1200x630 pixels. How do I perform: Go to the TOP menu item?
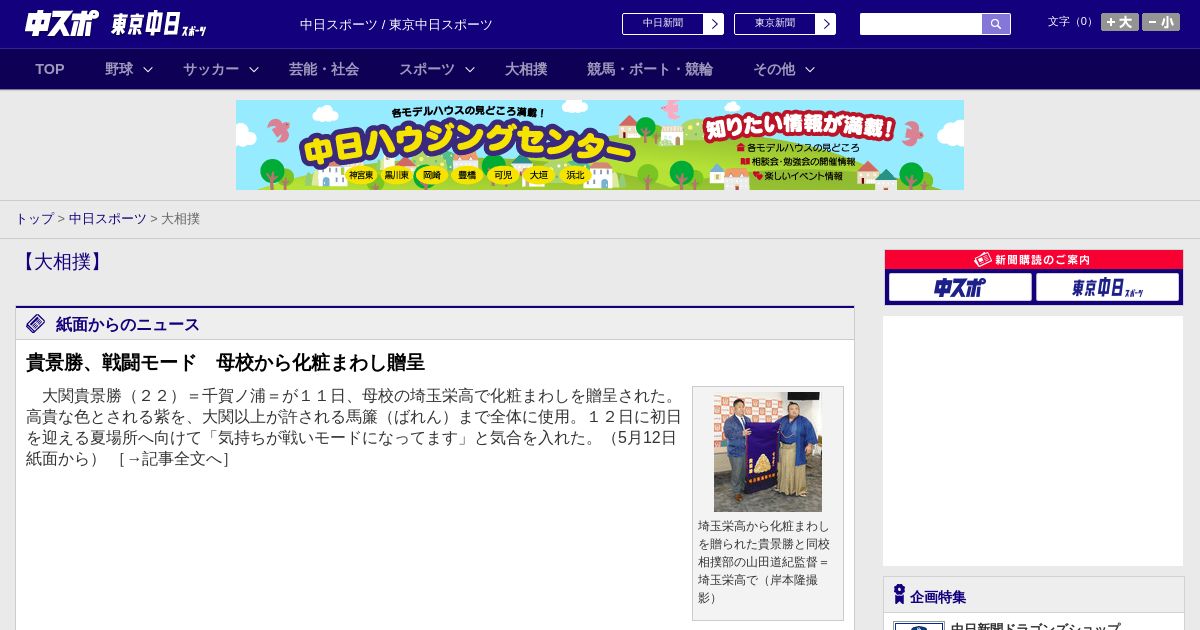click(x=50, y=69)
